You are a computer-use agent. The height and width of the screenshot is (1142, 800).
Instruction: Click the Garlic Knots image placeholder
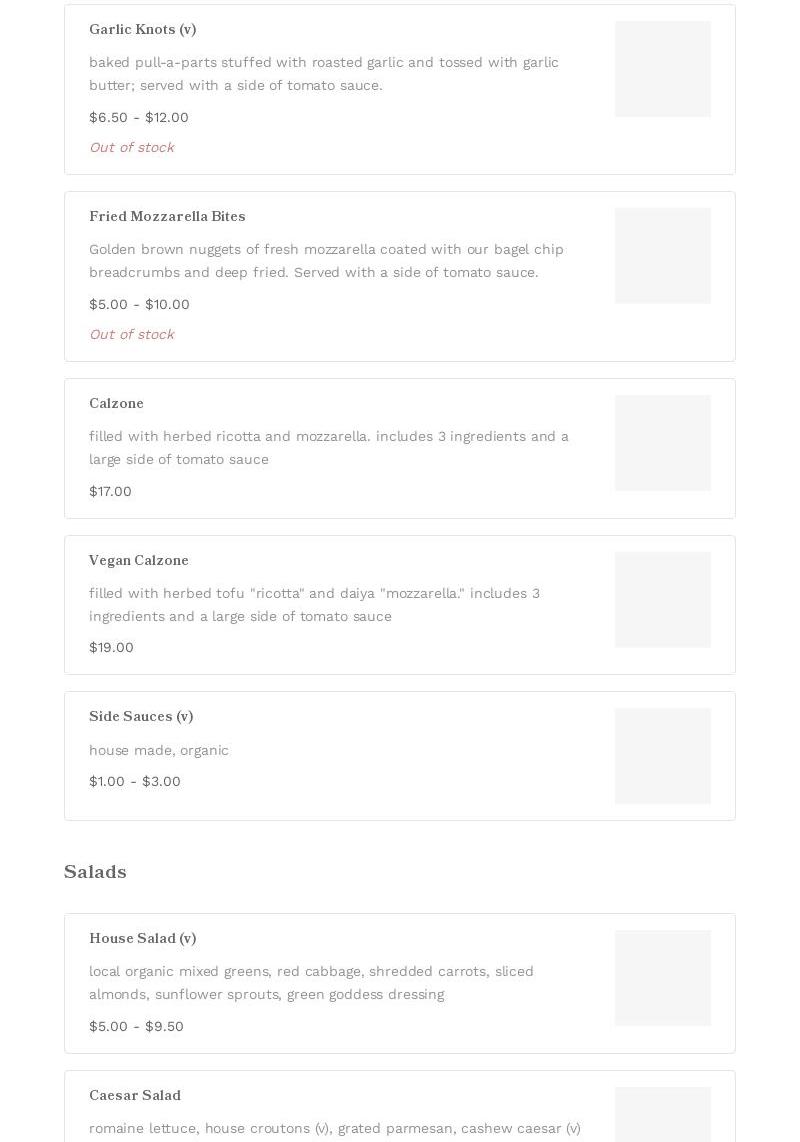(662, 68)
